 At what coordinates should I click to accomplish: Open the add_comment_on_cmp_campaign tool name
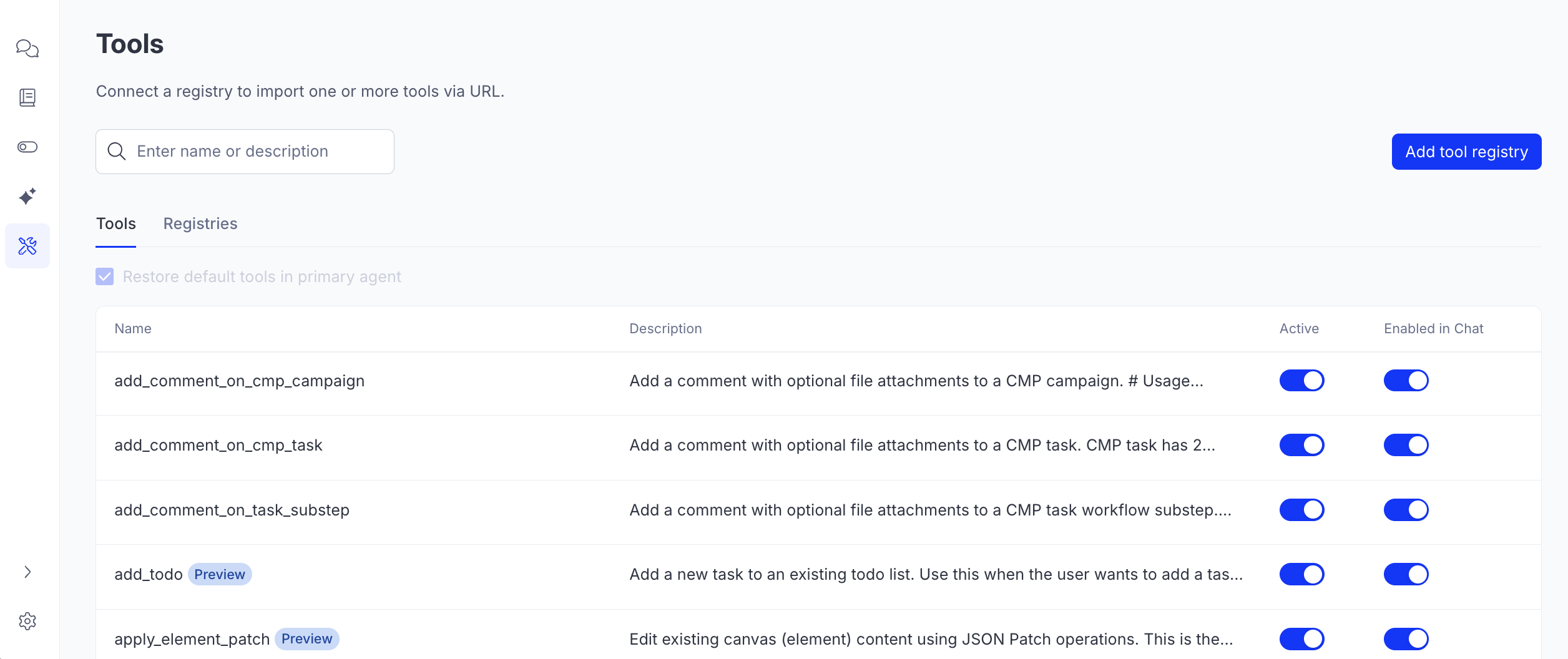click(239, 381)
